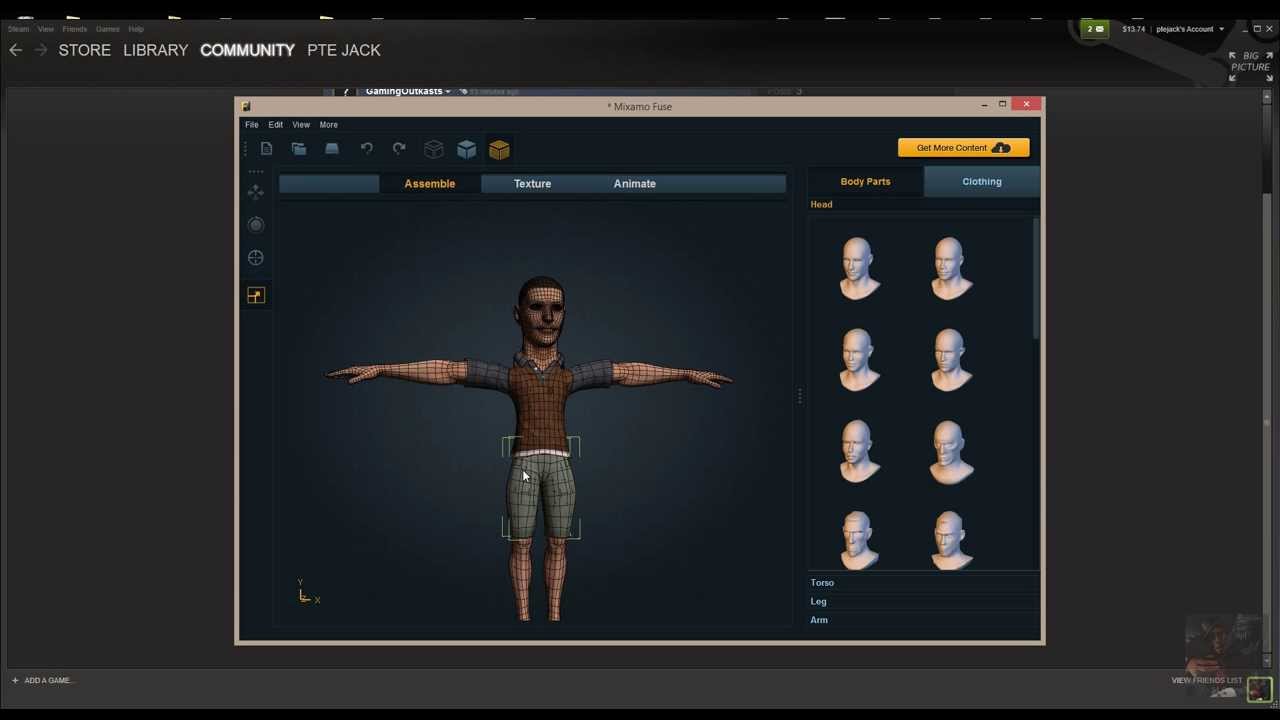Screen dimensions: 1280x720
Task: Activate the crosshair target view tool
Action: tap(256, 258)
